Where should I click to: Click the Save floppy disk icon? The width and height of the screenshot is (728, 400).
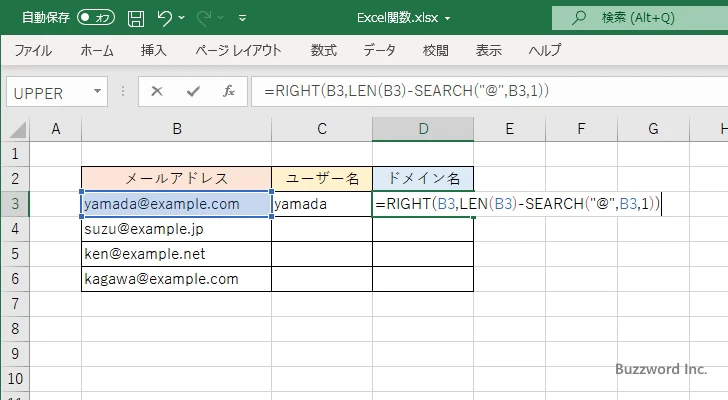(136, 18)
